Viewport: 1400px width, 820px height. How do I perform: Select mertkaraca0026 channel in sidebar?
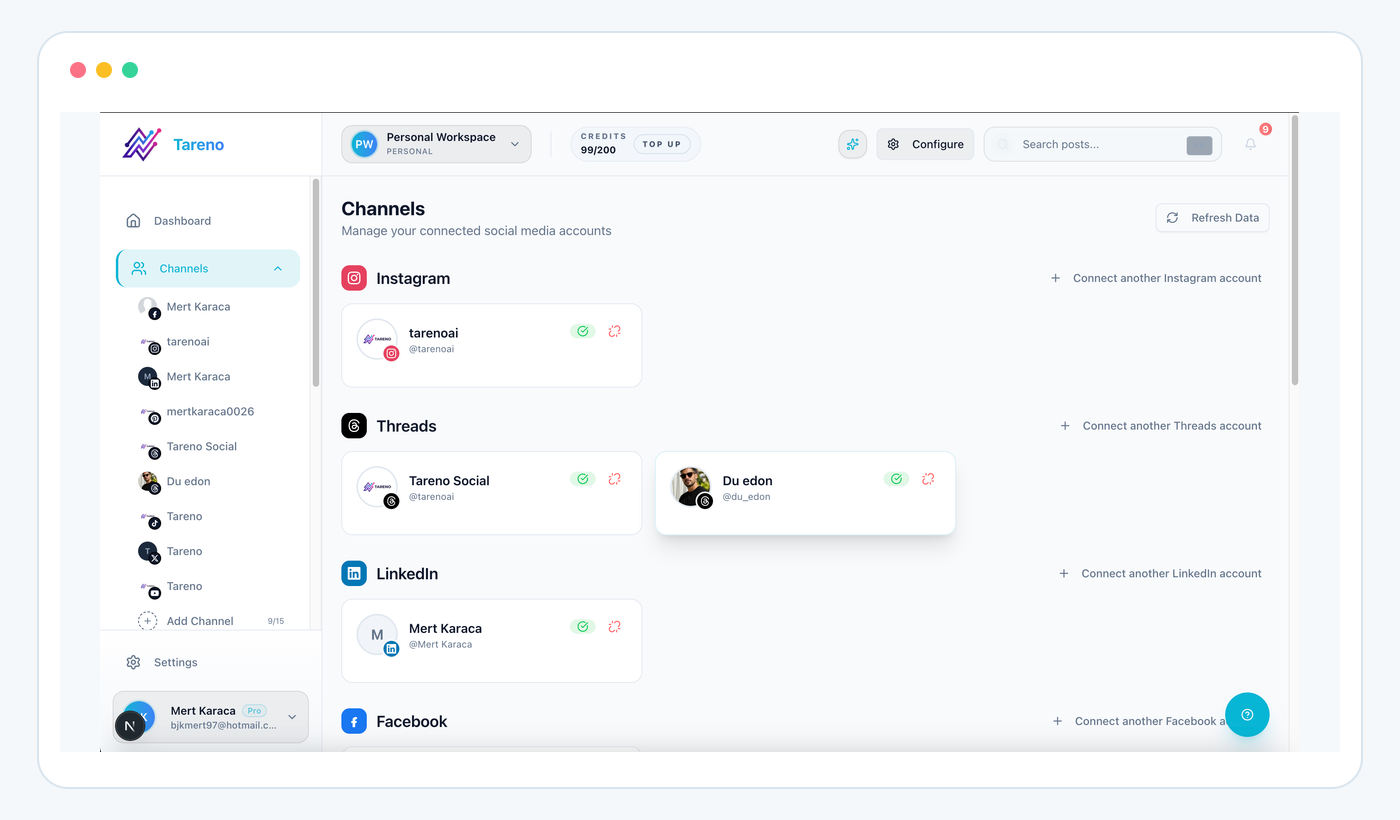(212, 412)
